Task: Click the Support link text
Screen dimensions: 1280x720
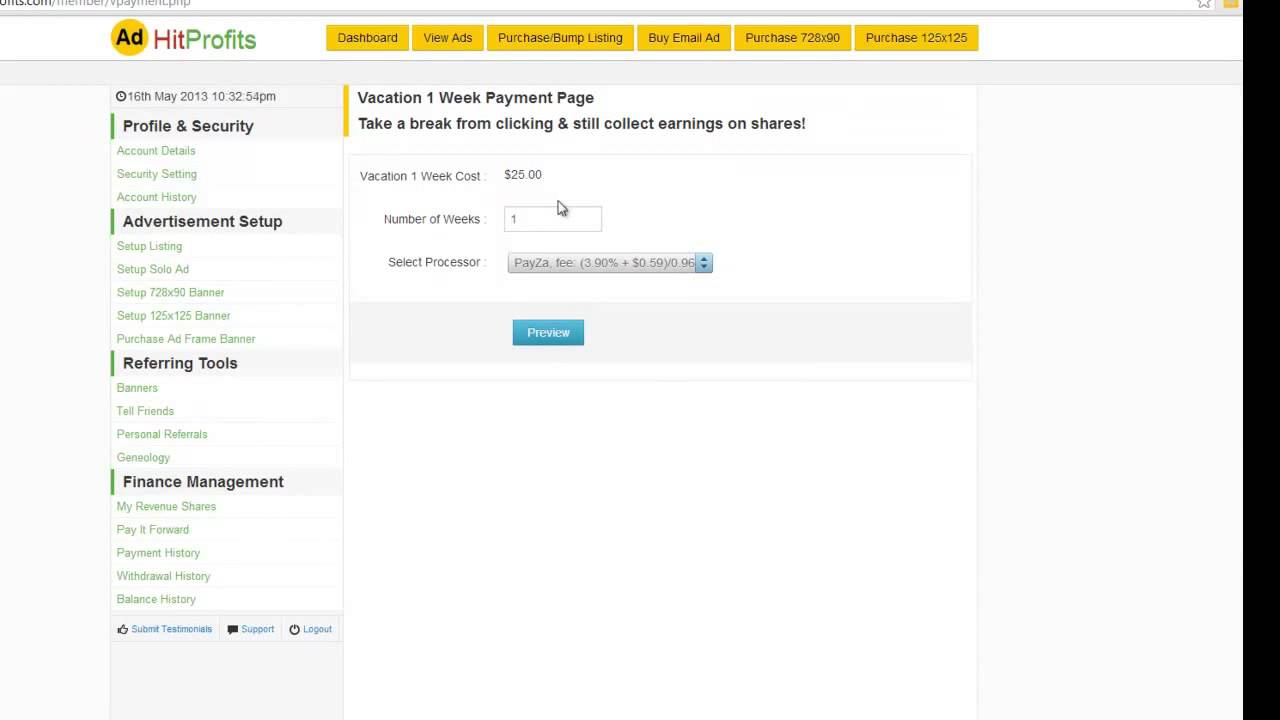Action: coord(257,629)
